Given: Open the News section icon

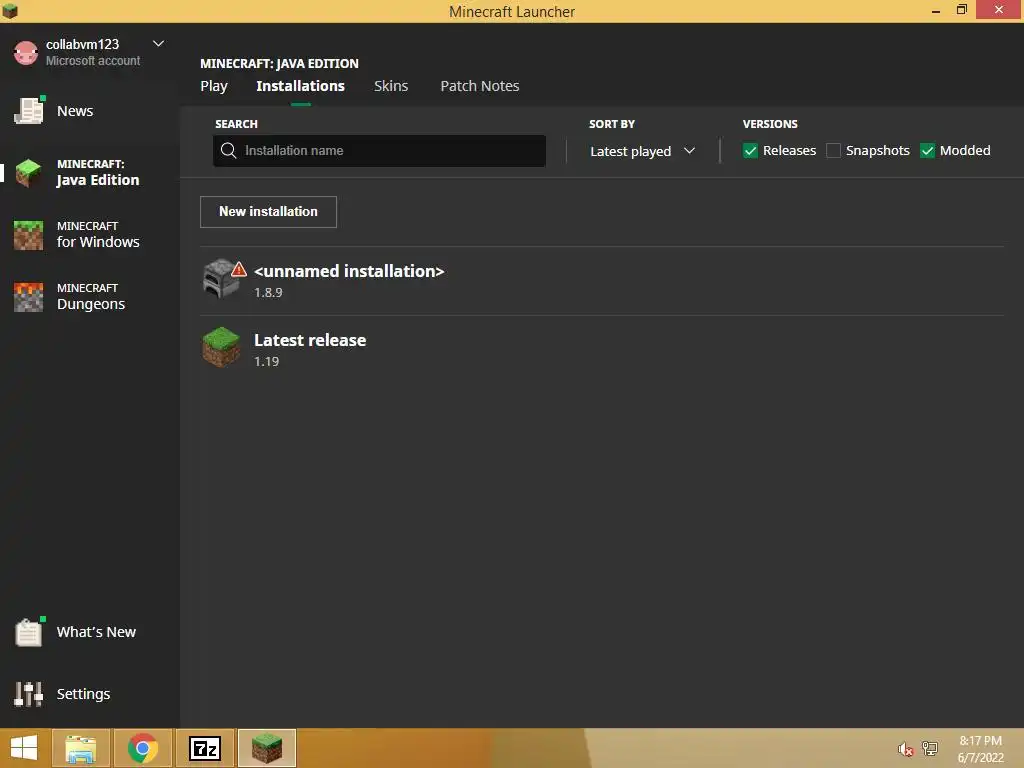Looking at the screenshot, I should click(29, 111).
